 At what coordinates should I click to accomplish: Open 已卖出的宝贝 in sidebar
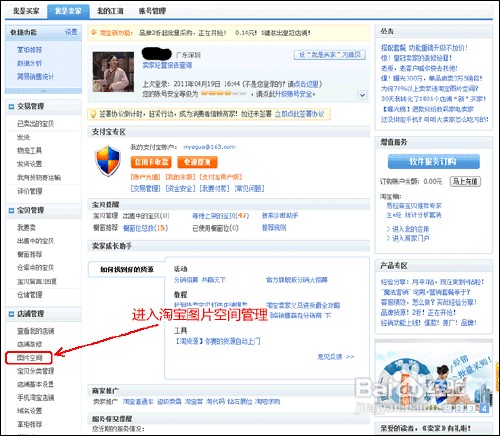point(35,124)
